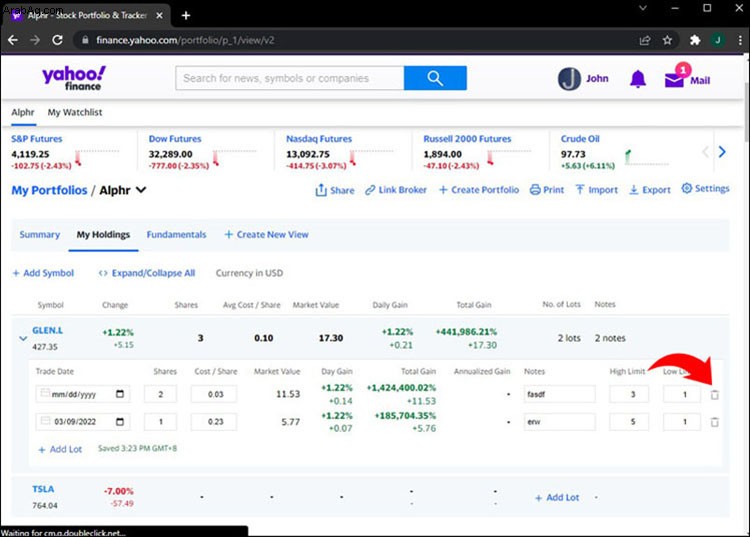Click Add Symbol

(43, 273)
